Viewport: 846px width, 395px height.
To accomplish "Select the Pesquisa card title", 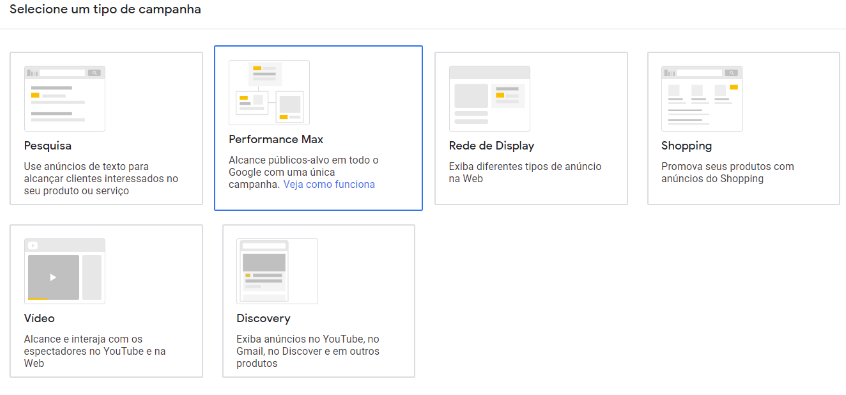I will click(x=48, y=146).
